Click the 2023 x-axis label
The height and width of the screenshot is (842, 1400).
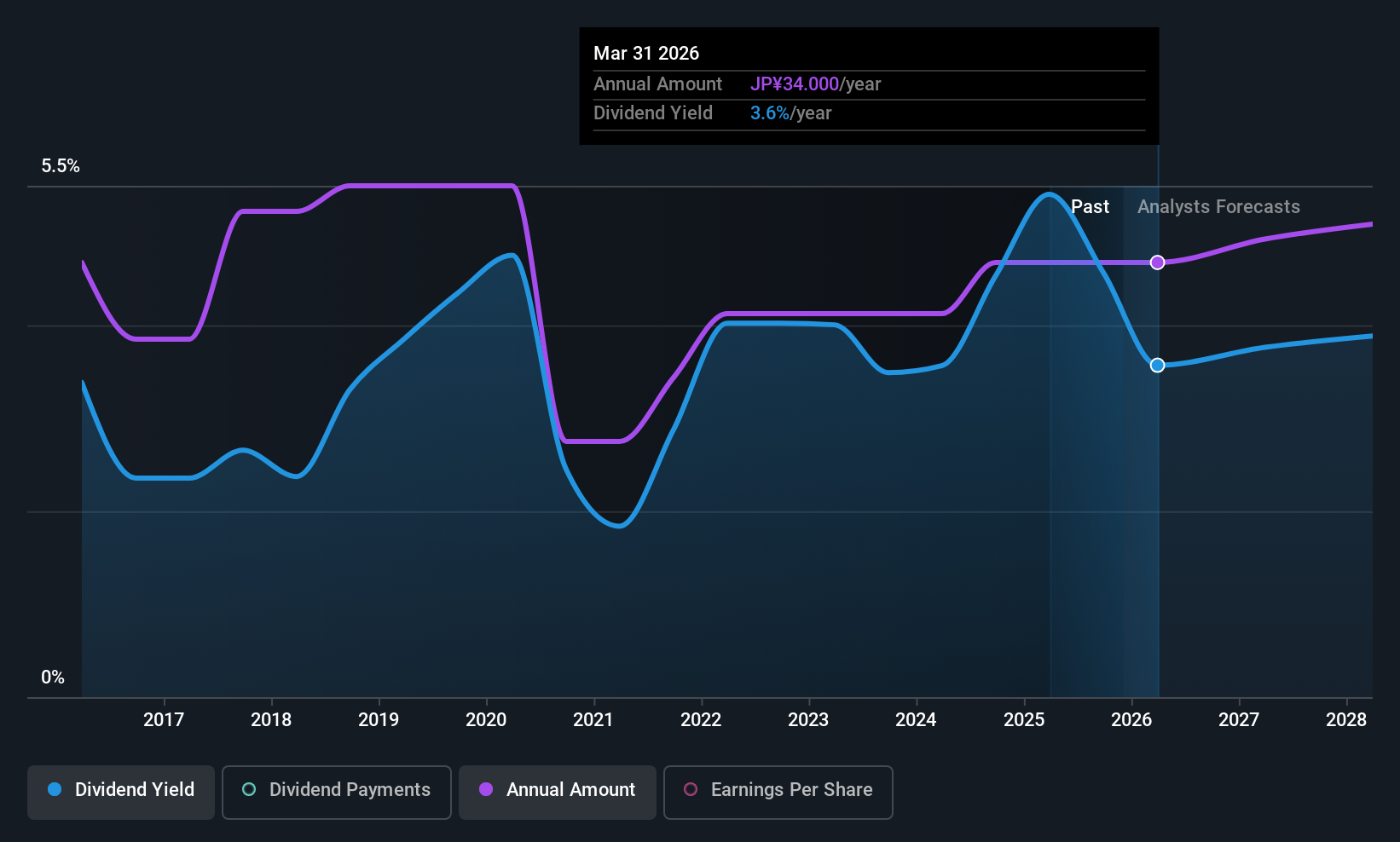tap(808, 720)
